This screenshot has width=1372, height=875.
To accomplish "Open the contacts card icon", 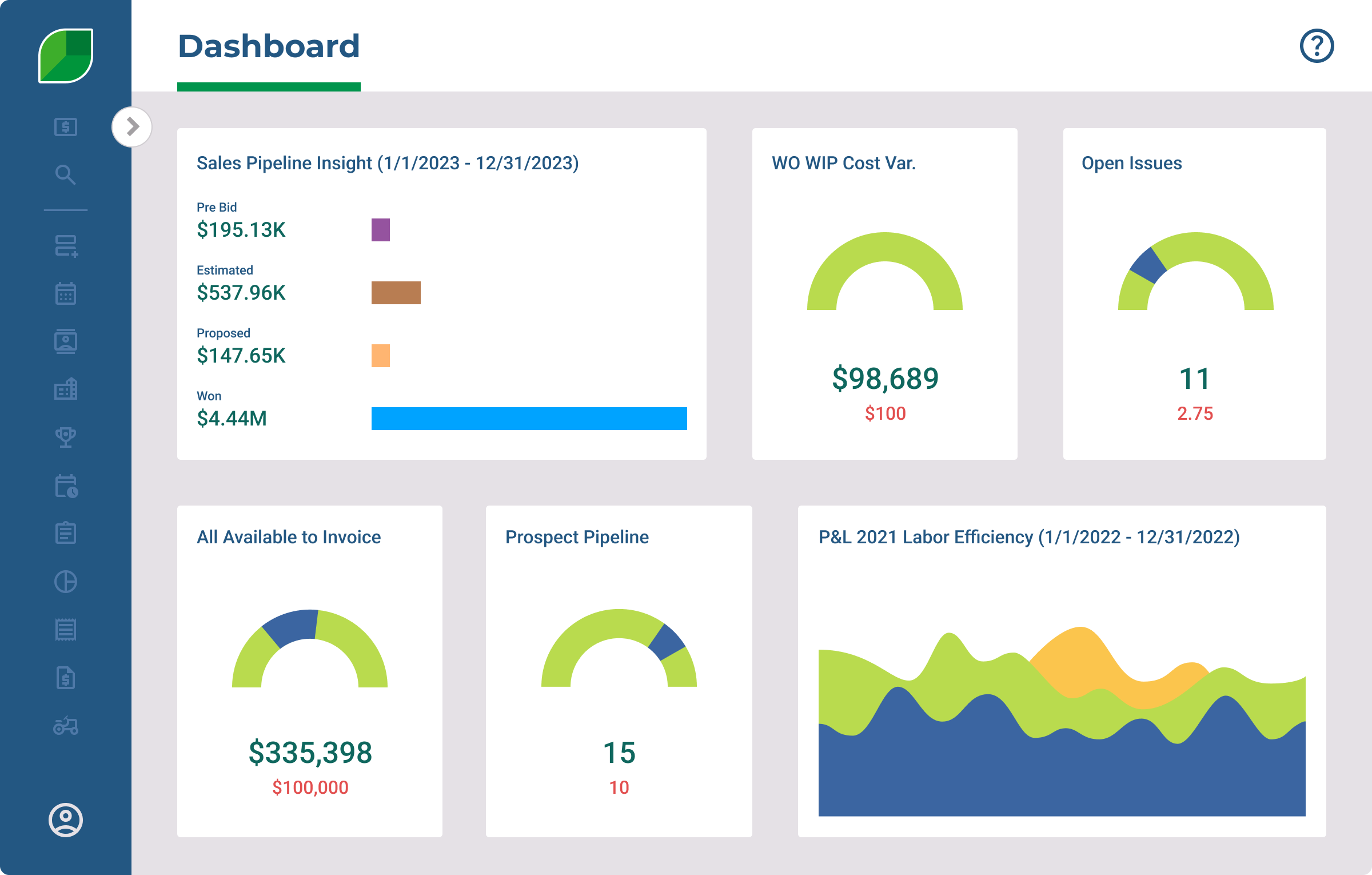I will tap(66, 341).
